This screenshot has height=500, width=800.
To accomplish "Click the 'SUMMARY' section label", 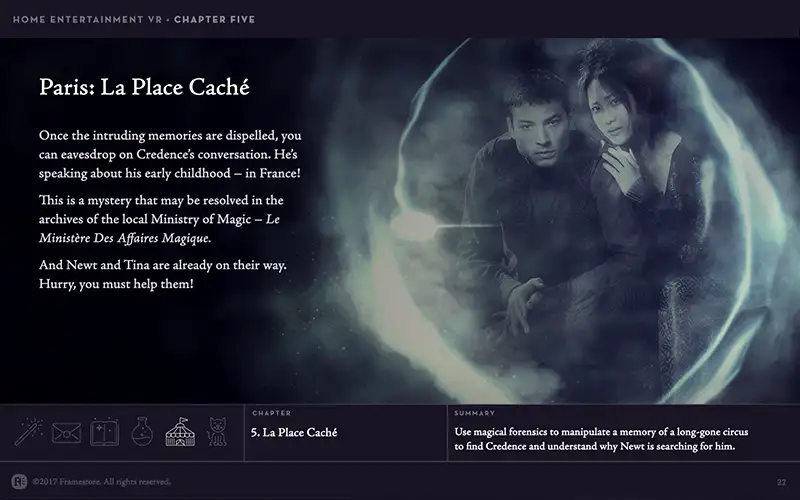I will click(474, 413).
